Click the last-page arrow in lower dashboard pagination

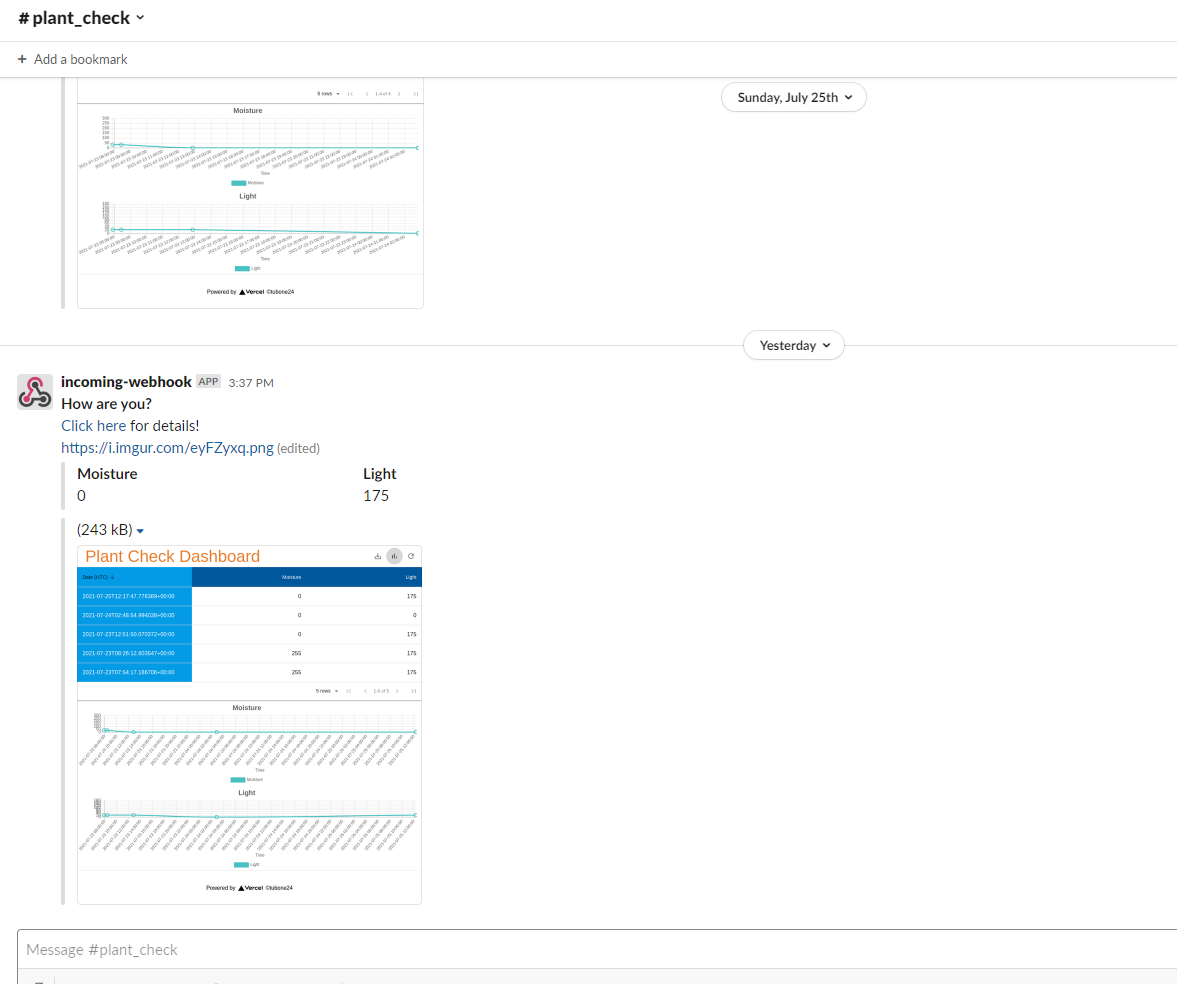point(414,691)
